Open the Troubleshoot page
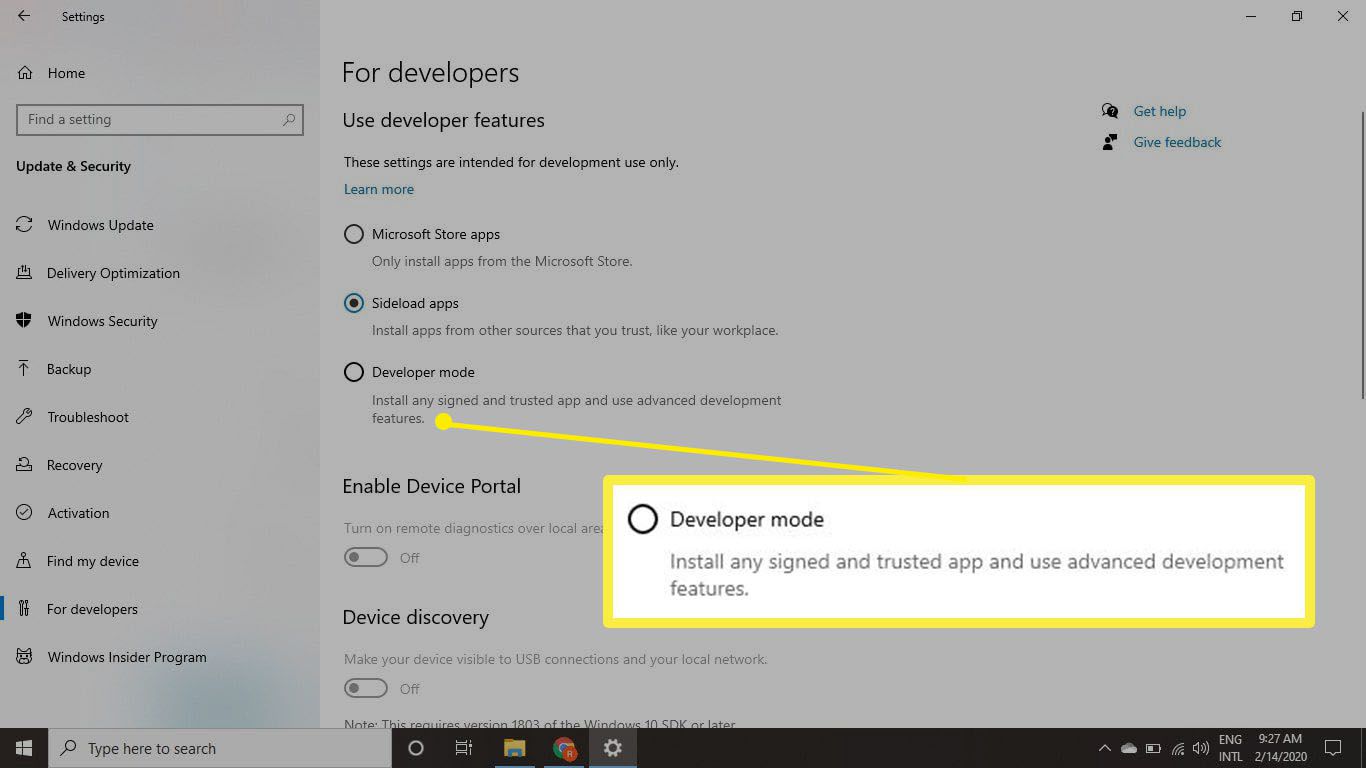 (x=88, y=417)
